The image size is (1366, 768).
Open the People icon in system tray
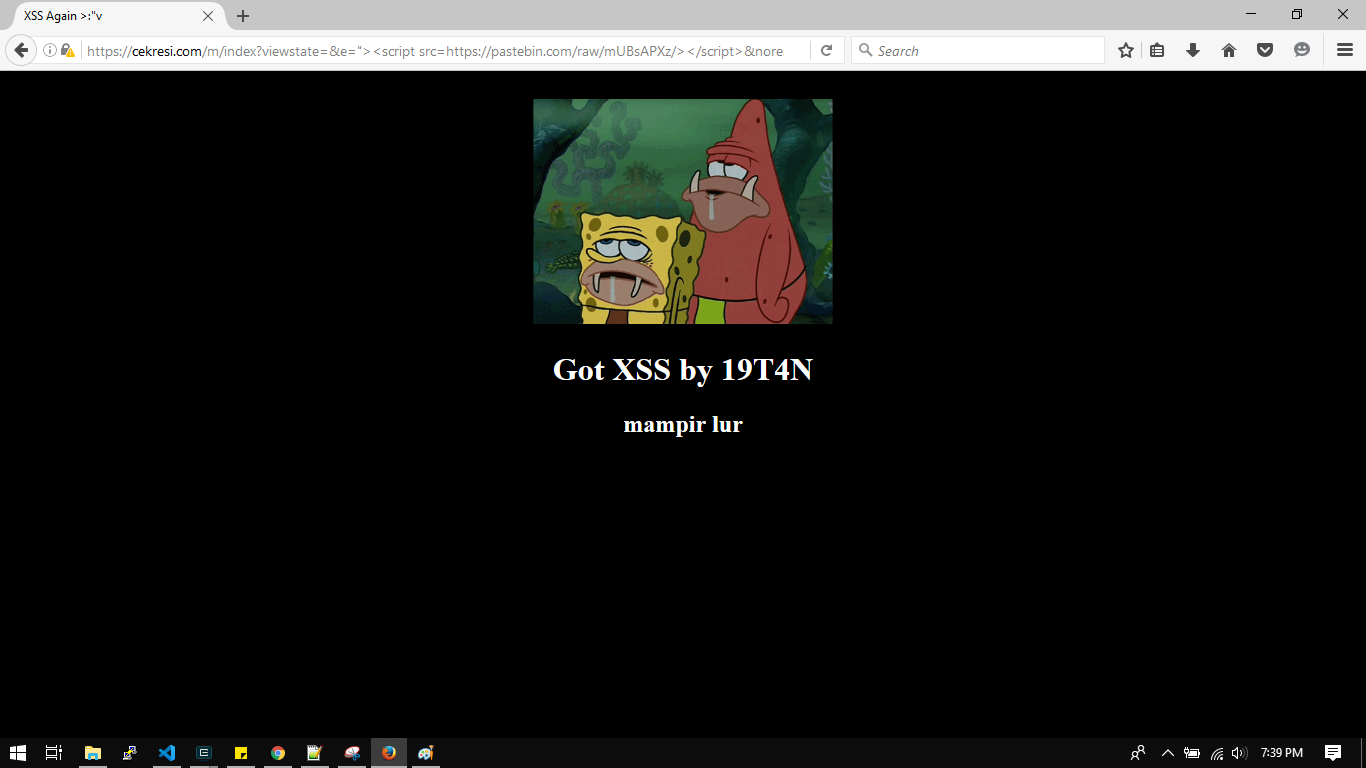[x=1138, y=753]
